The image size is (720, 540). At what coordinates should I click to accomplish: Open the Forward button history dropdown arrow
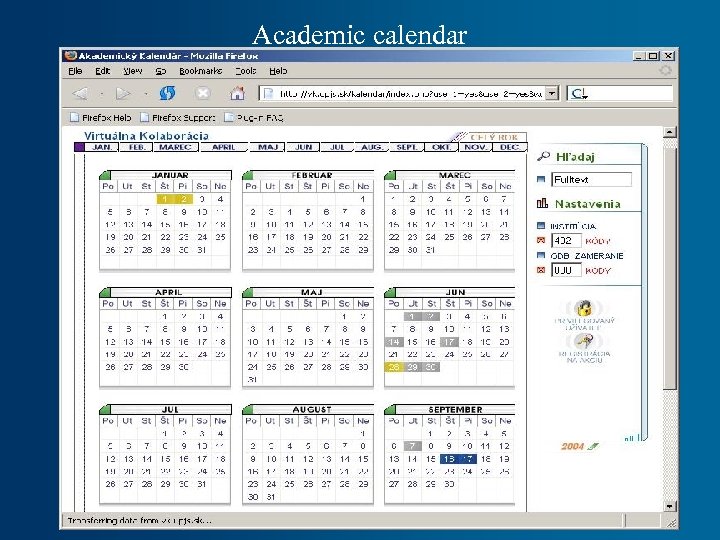146,94
